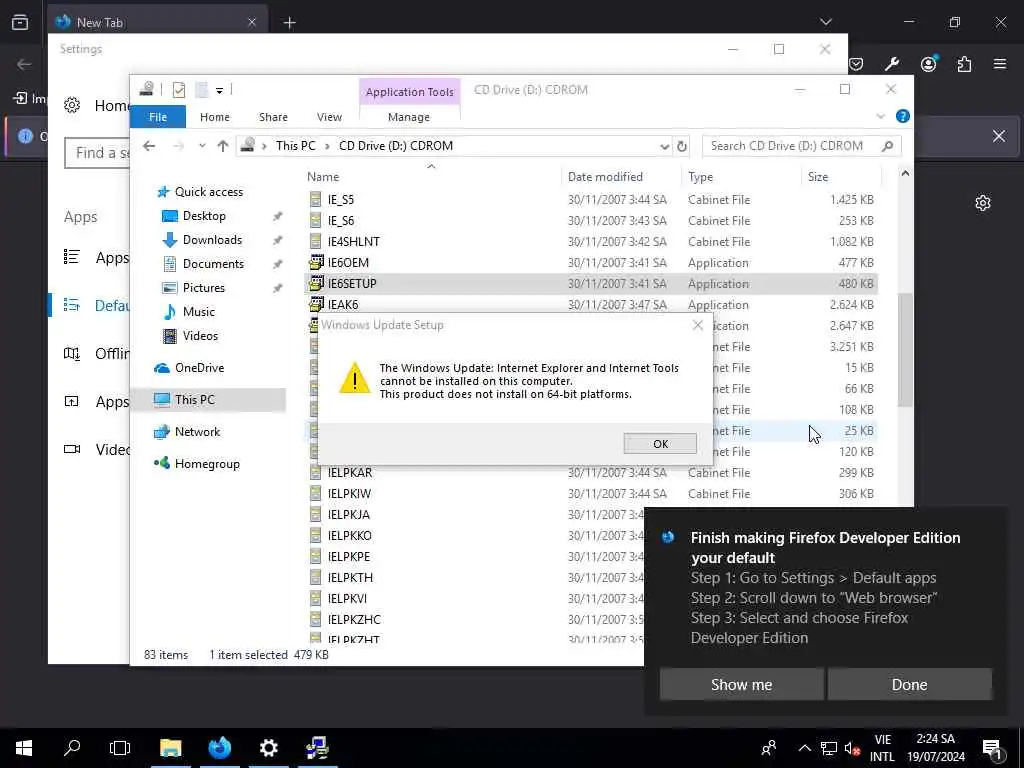
Task: Select the IELPKIW cabinet file
Action: pyautogui.click(x=591, y=494)
